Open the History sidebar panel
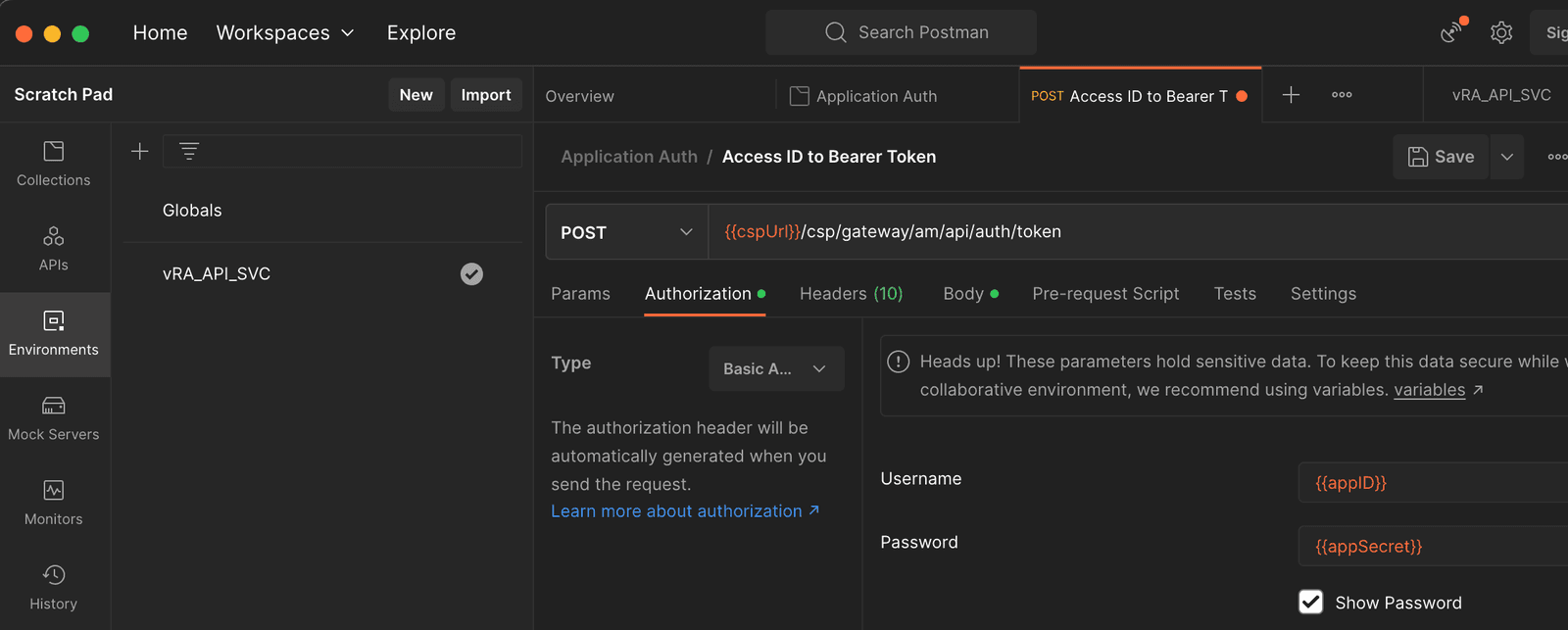The width and height of the screenshot is (1568, 630). click(54, 588)
